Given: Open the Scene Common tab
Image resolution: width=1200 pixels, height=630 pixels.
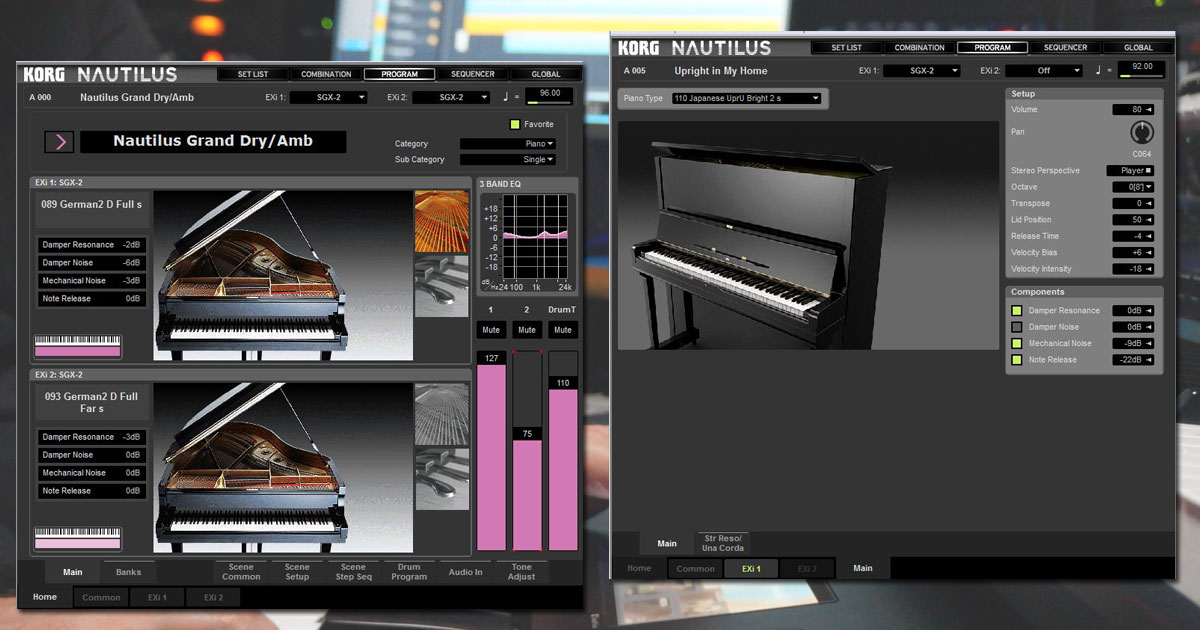Looking at the screenshot, I should tap(241, 572).
